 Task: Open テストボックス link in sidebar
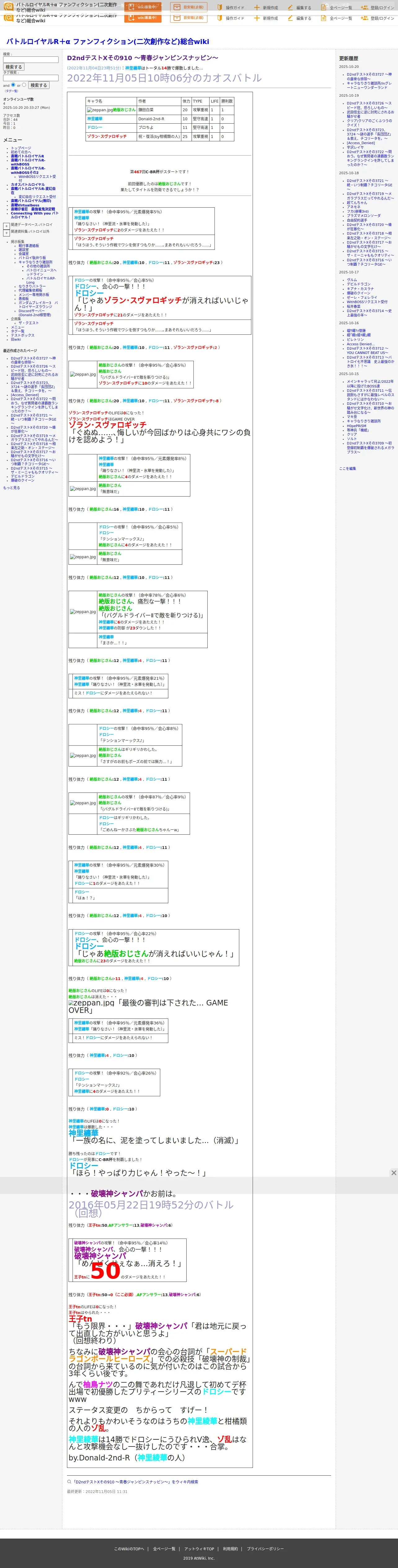[23, 335]
